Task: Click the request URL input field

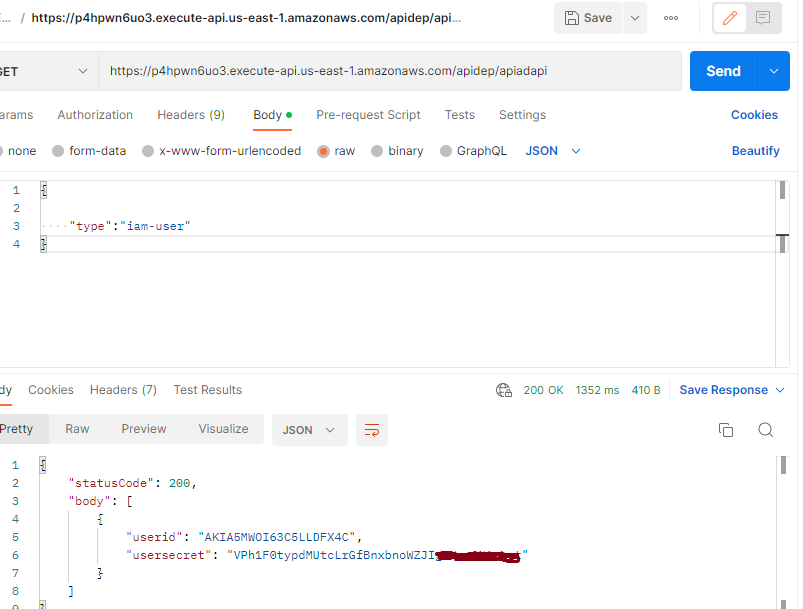Action: (x=390, y=71)
